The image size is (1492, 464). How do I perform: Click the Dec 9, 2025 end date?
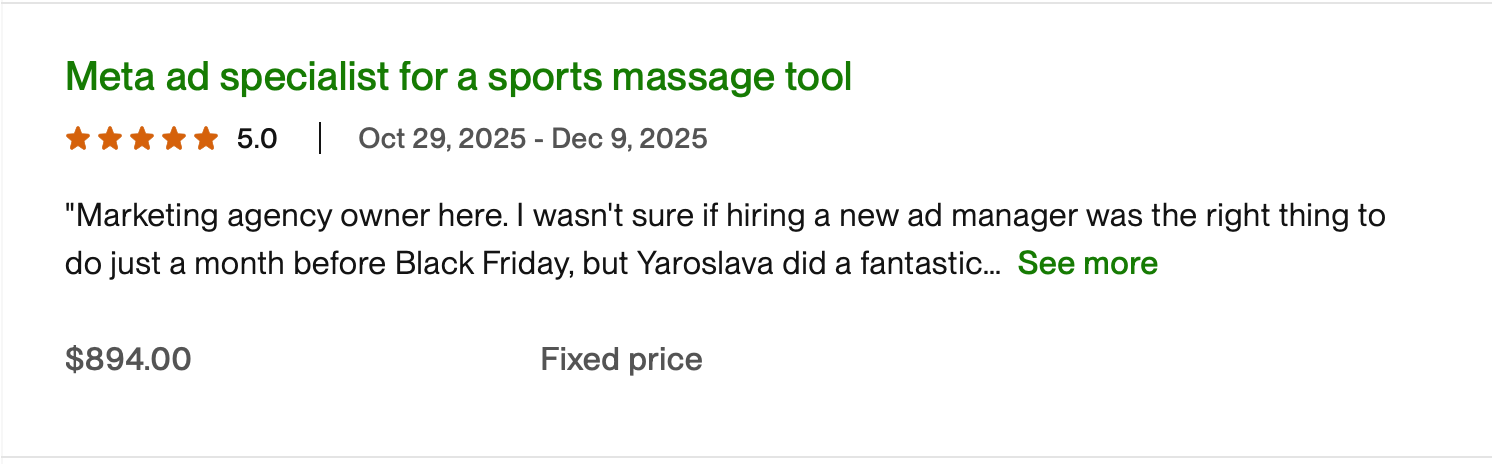click(x=629, y=138)
